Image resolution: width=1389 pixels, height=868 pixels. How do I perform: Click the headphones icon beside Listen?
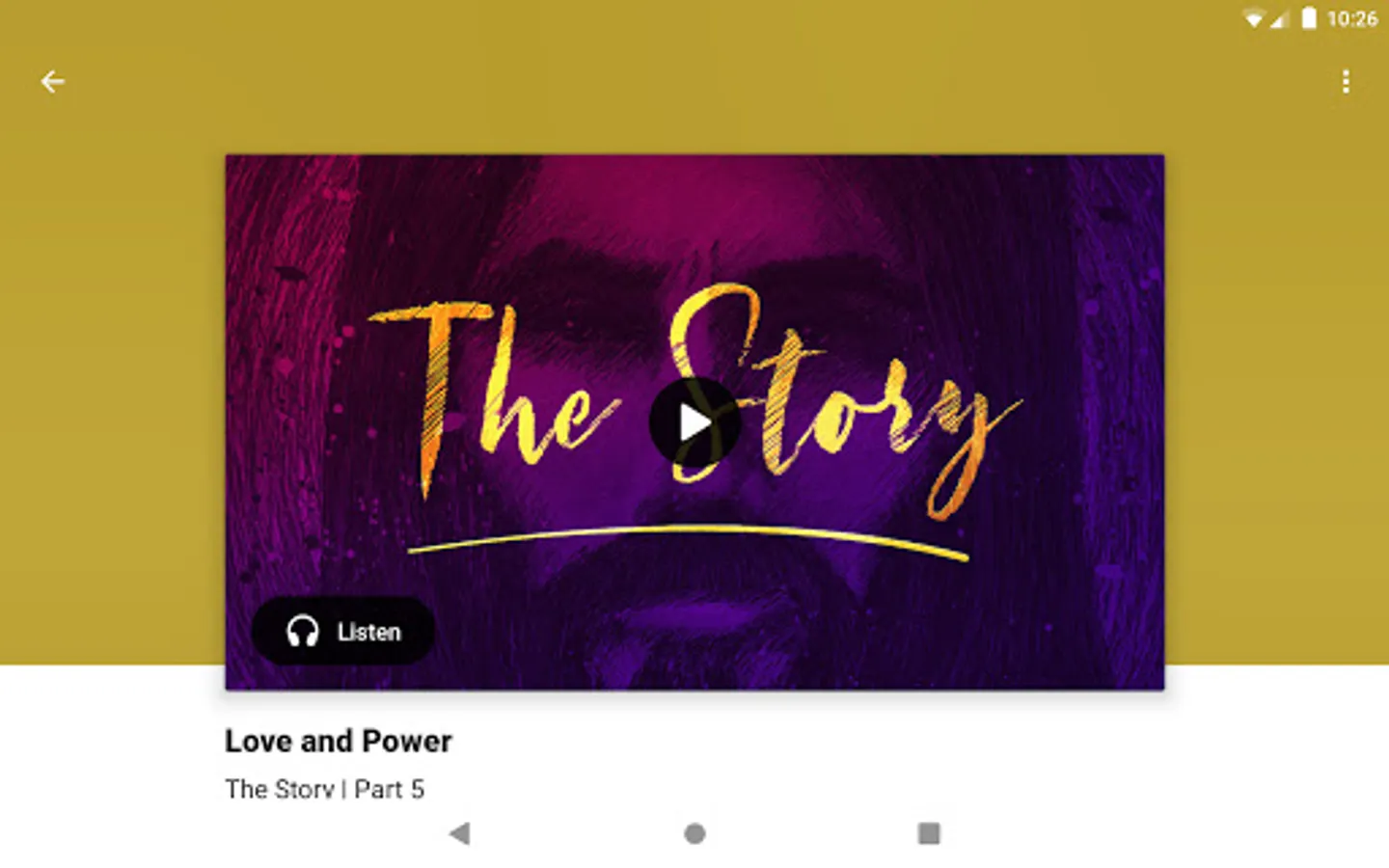pyautogui.click(x=303, y=632)
